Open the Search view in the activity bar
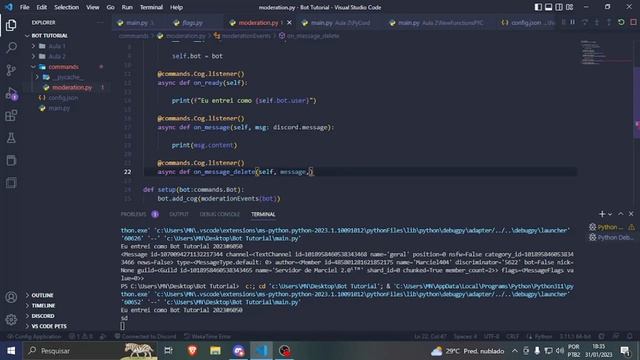640x360 pixels. click(x=11, y=48)
